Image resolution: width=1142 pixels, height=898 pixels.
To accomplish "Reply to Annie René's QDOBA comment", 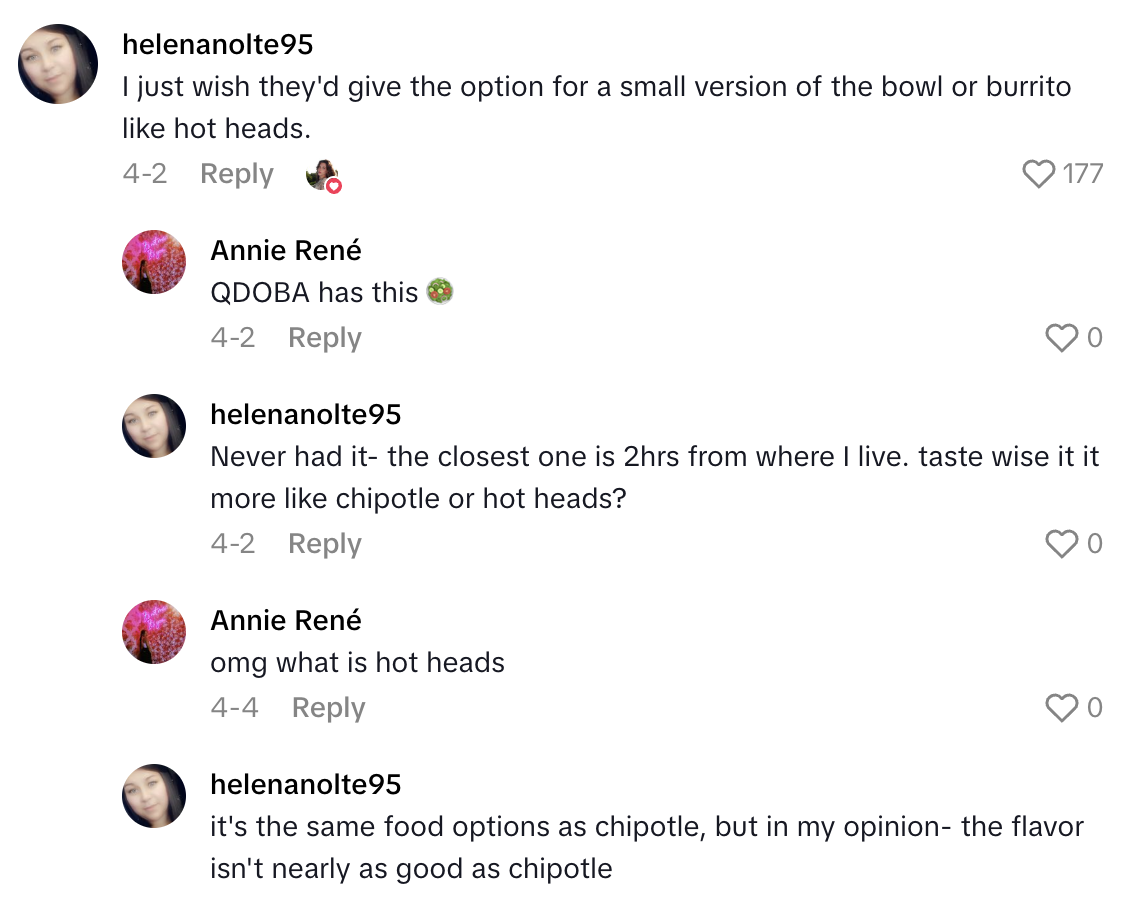I will pyautogui.click(x=324, y=338).
